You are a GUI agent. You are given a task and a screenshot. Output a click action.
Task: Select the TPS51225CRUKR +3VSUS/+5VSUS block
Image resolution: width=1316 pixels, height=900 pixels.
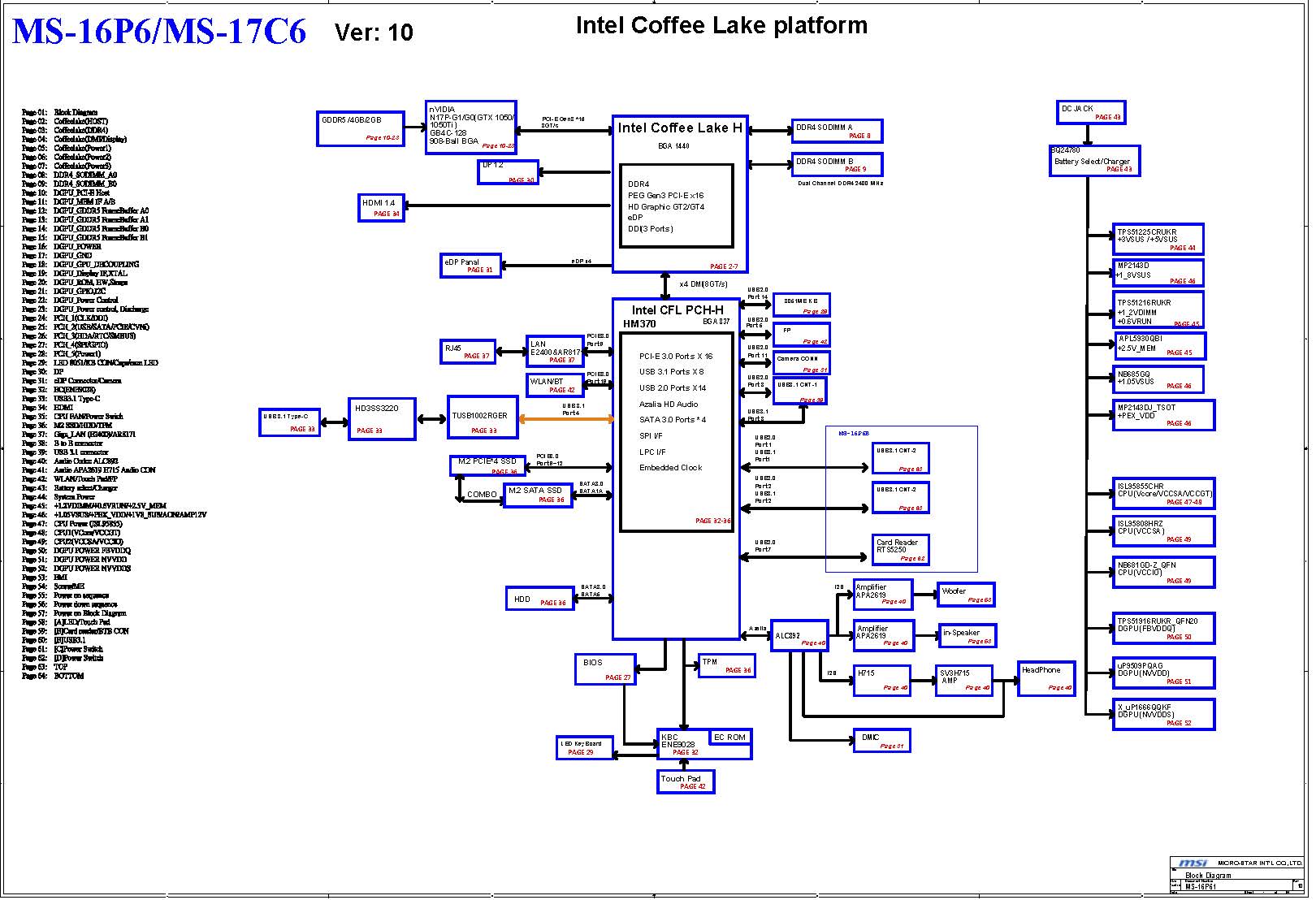point(1158,239)
